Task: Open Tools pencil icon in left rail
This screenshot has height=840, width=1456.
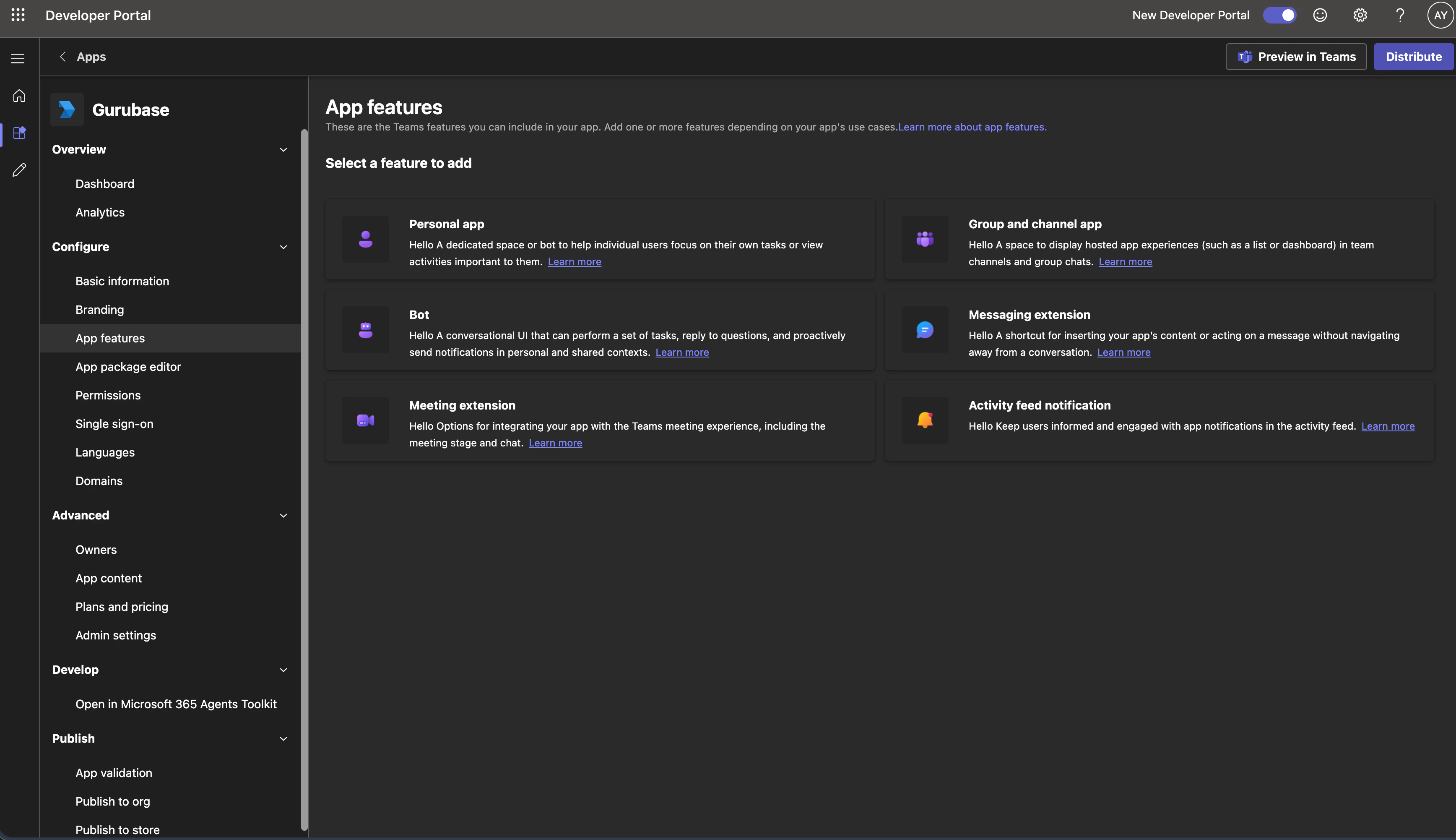Action: [x=19, y=170]
